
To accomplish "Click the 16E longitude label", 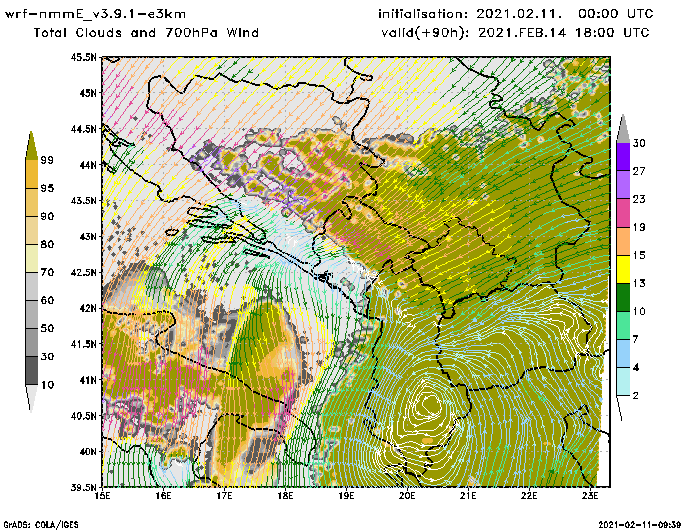I will [163, 496].
